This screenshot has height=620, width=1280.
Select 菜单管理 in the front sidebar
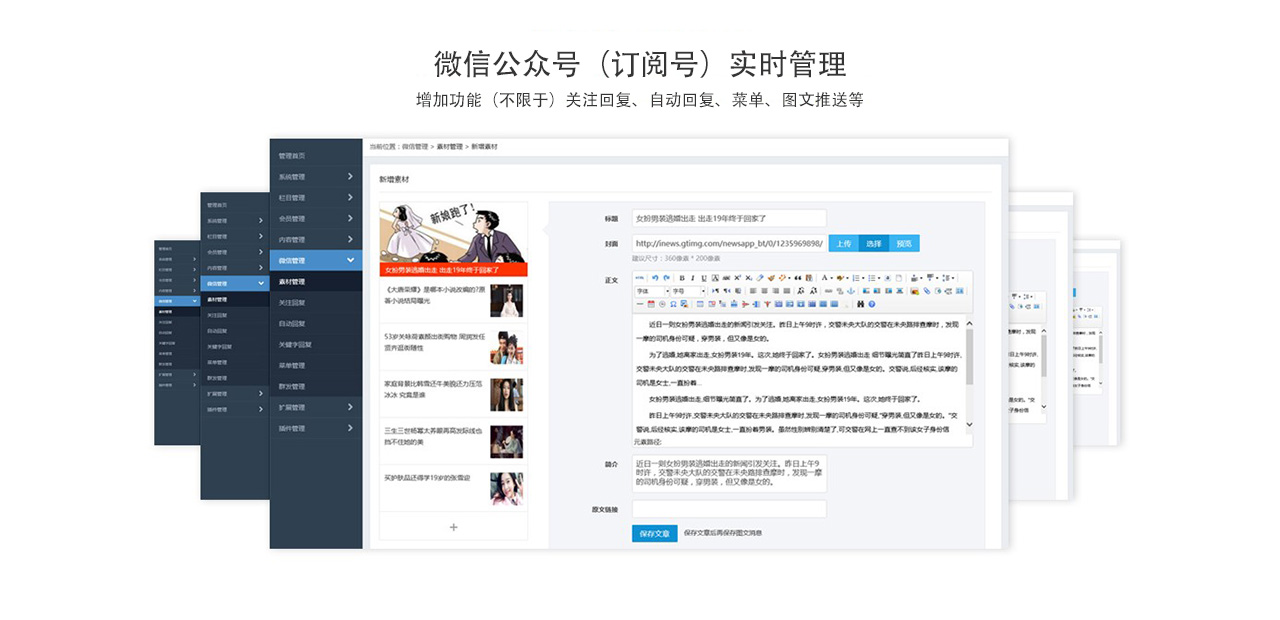tap(316, 366)
